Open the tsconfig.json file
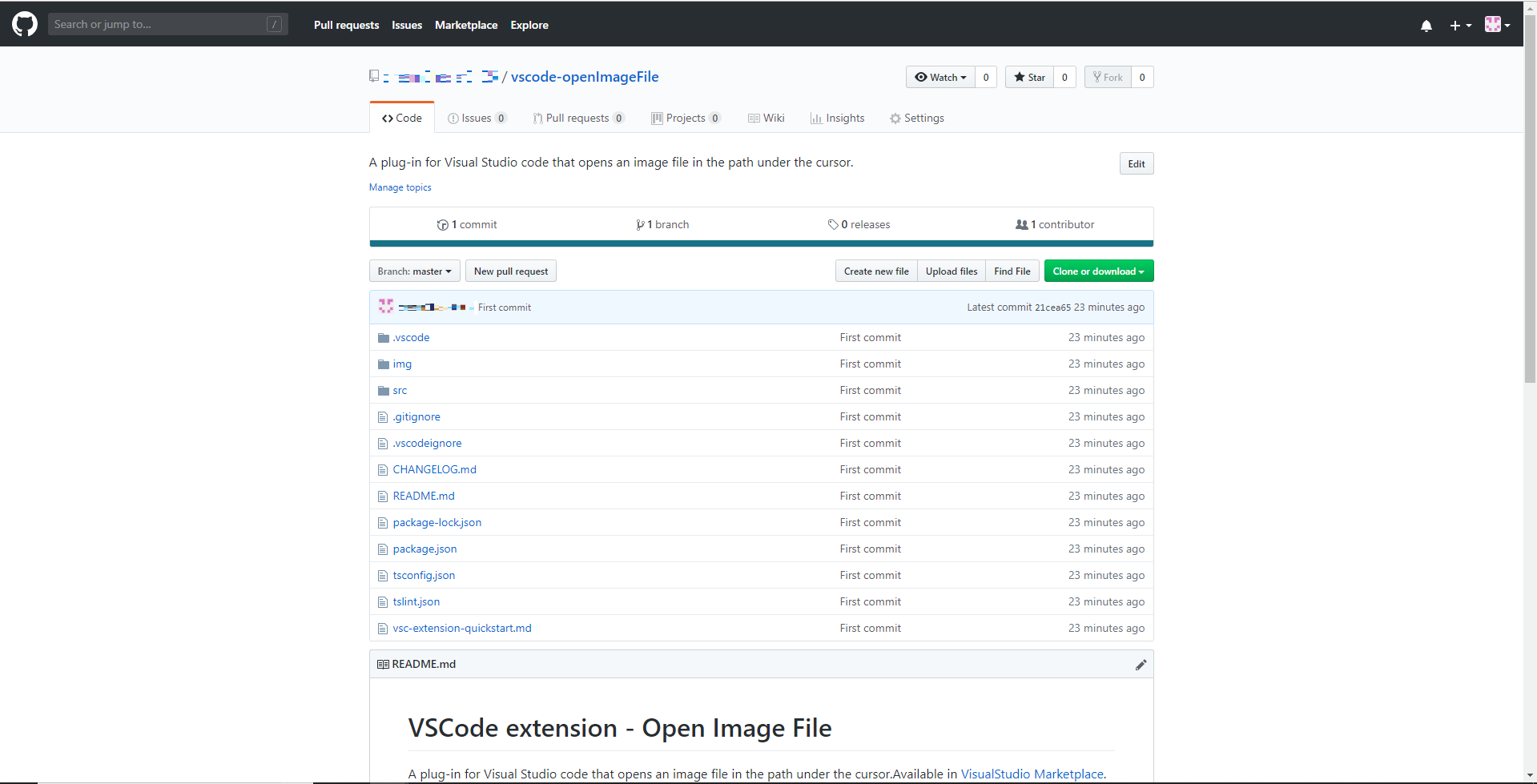1537x784 pixels. (x=424, y=575)
